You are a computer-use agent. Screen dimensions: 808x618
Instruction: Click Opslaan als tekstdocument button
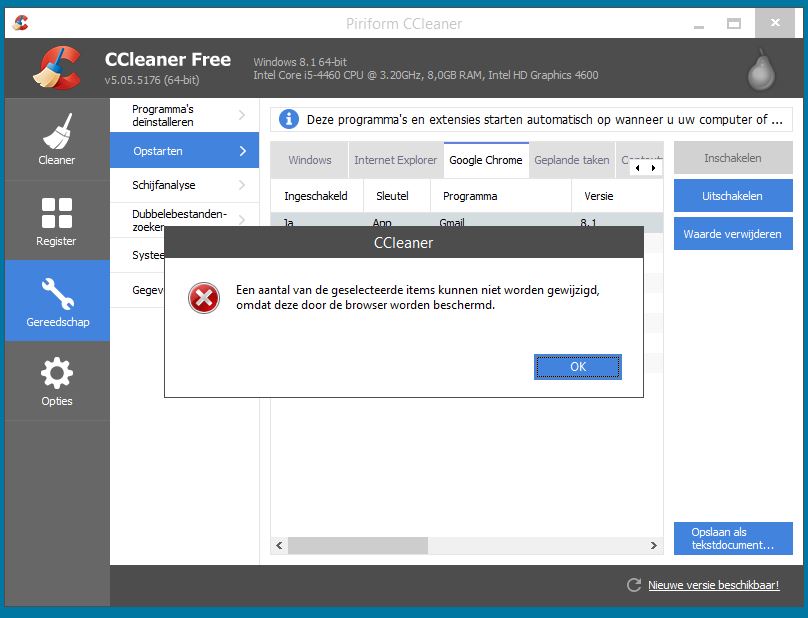733,539
